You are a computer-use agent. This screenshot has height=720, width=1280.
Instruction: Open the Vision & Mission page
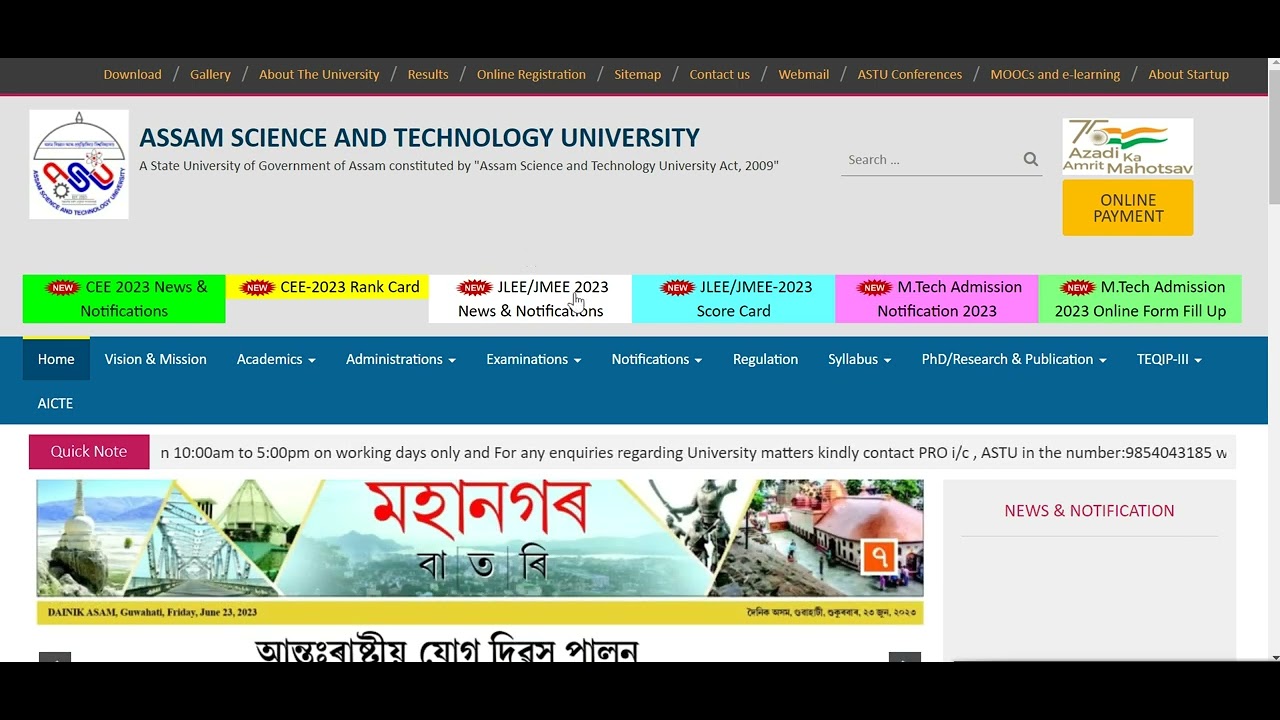156,359
